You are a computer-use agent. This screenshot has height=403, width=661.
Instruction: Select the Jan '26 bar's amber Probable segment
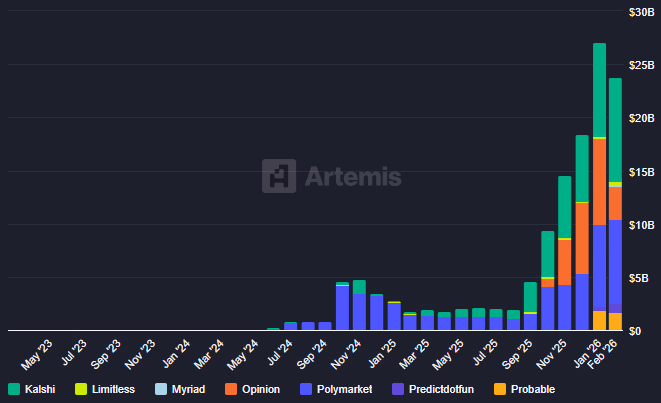pos(599,320)
